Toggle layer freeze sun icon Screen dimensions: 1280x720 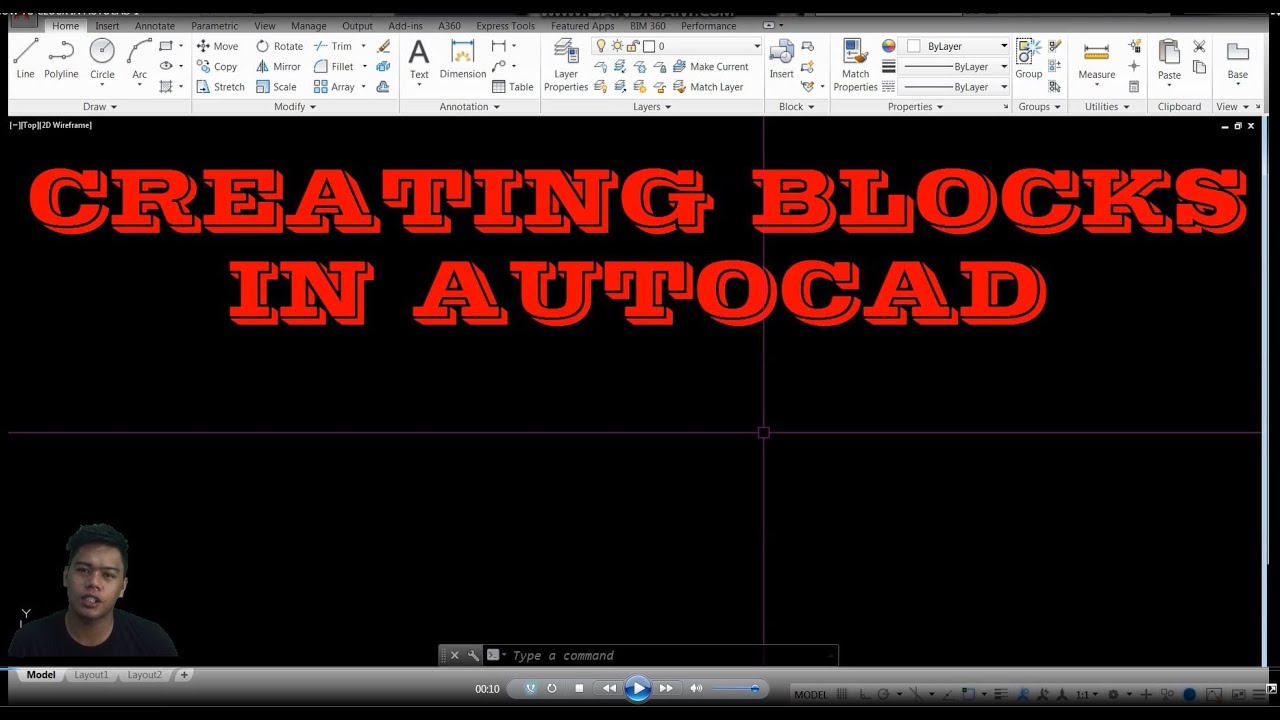pos(617,46)
